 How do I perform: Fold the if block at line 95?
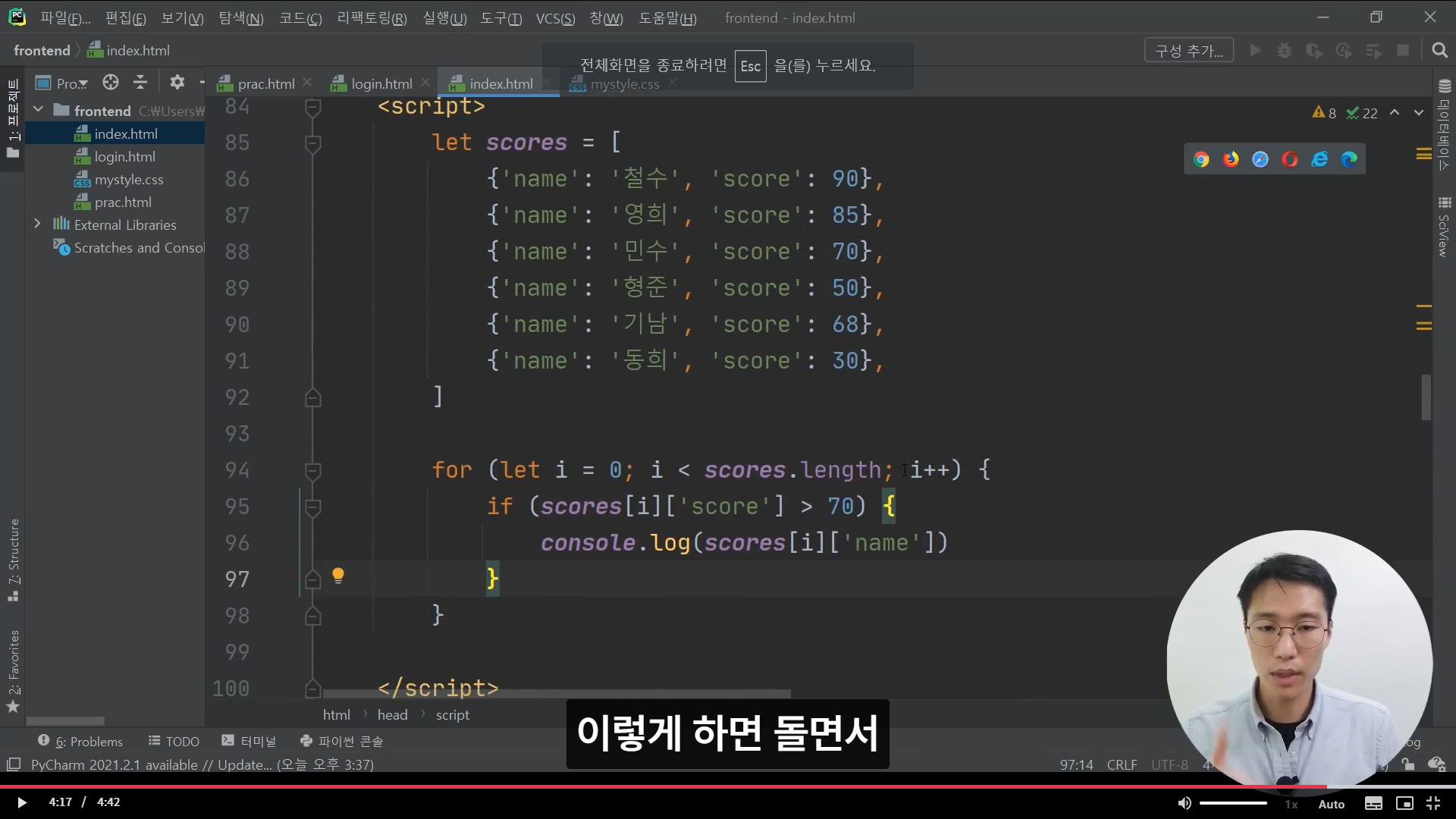312,507
